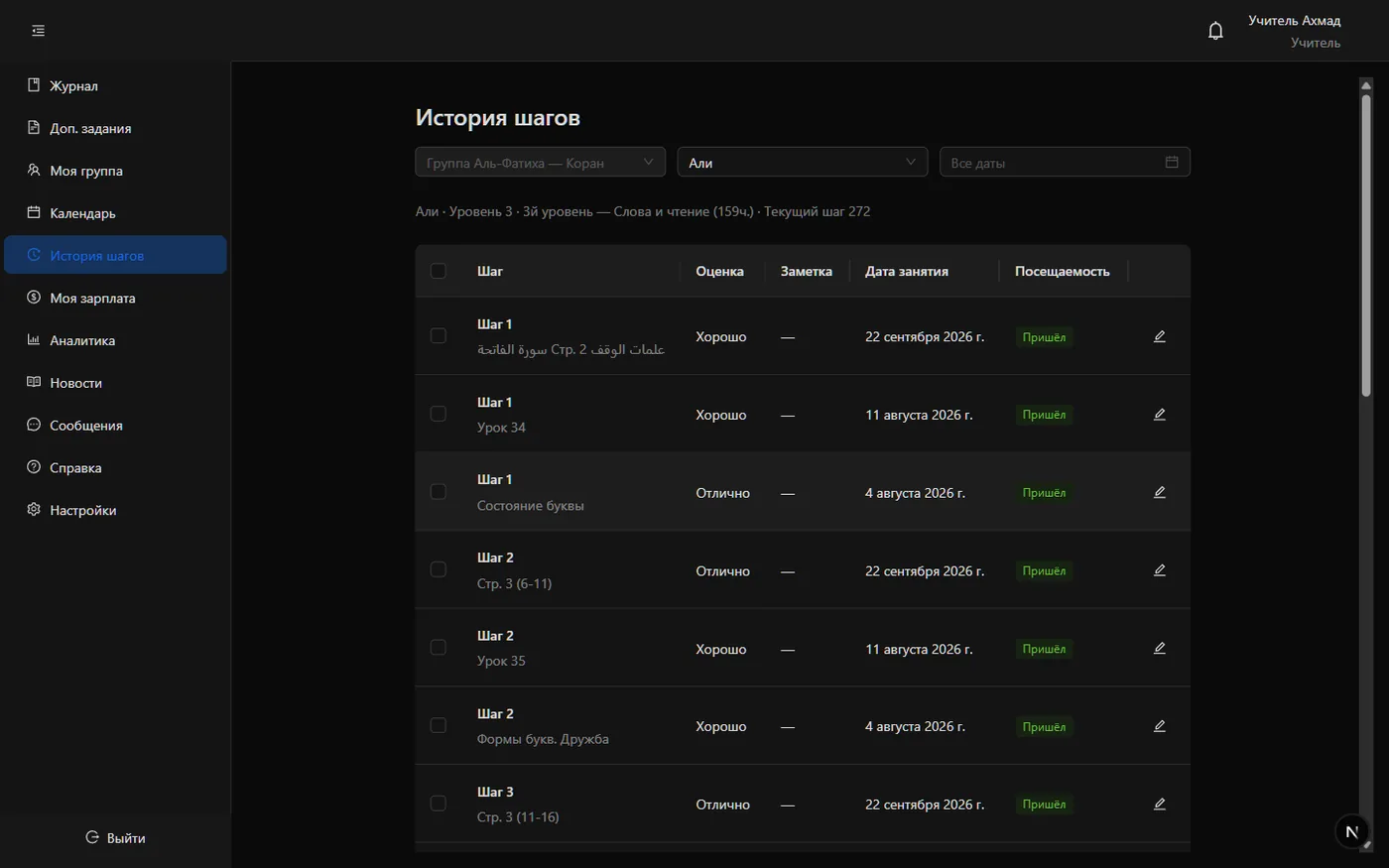Image resolution: width=1389 pixels, height=868 pixels.
Task: Expand the Али student dropdown
Action: [803, 163]
